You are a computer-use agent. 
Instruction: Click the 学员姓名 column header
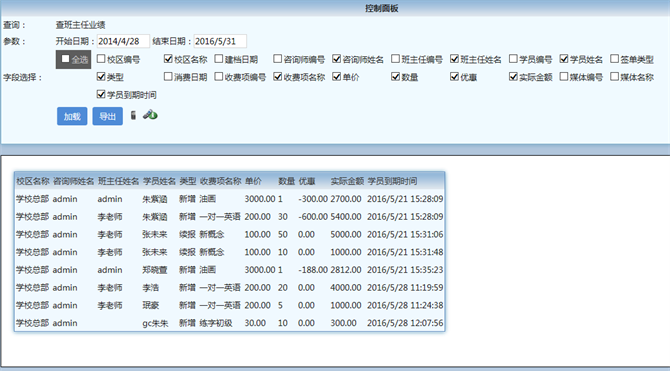point(159,181)
